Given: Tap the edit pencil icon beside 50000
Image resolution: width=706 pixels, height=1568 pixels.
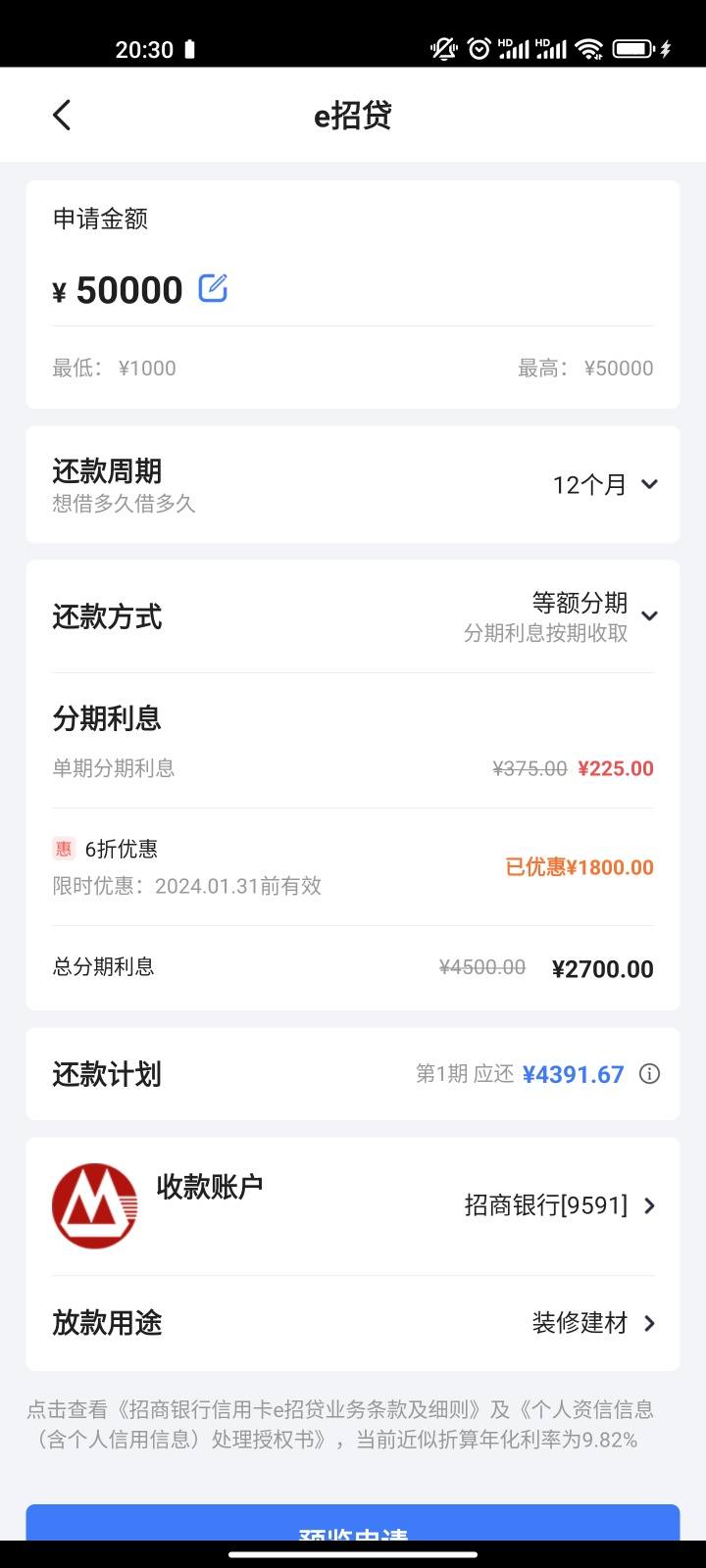Looking at the screenshot, I should 213,288.
